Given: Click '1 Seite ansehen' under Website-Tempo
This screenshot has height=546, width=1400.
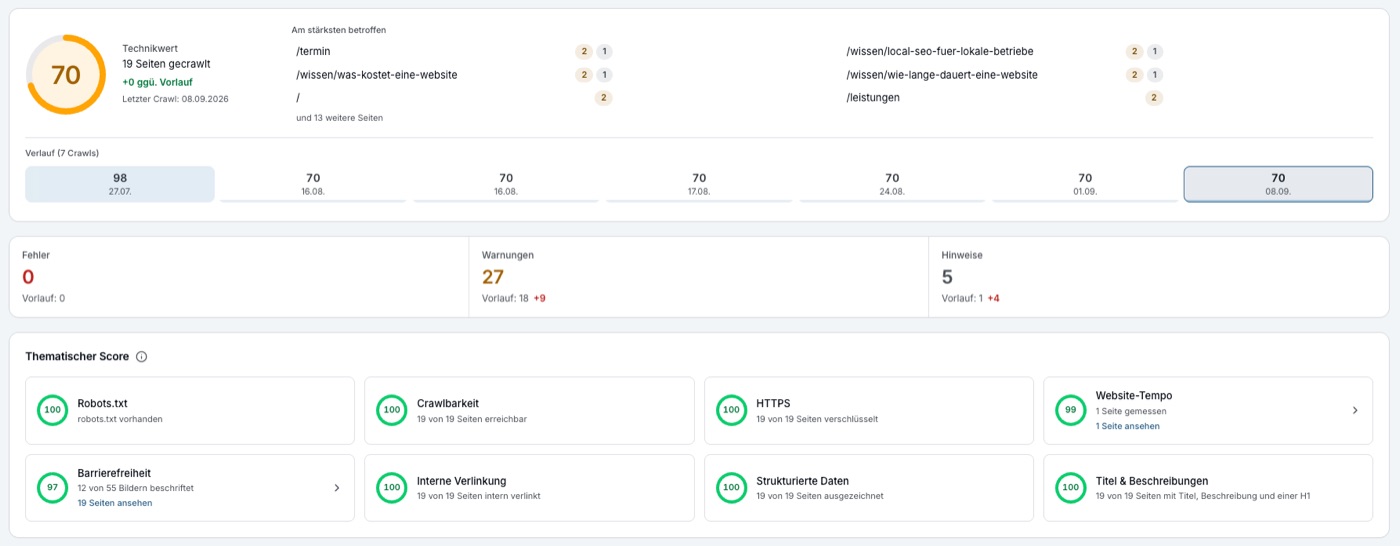Looking at the screenshot, I should coord(1128,426).
